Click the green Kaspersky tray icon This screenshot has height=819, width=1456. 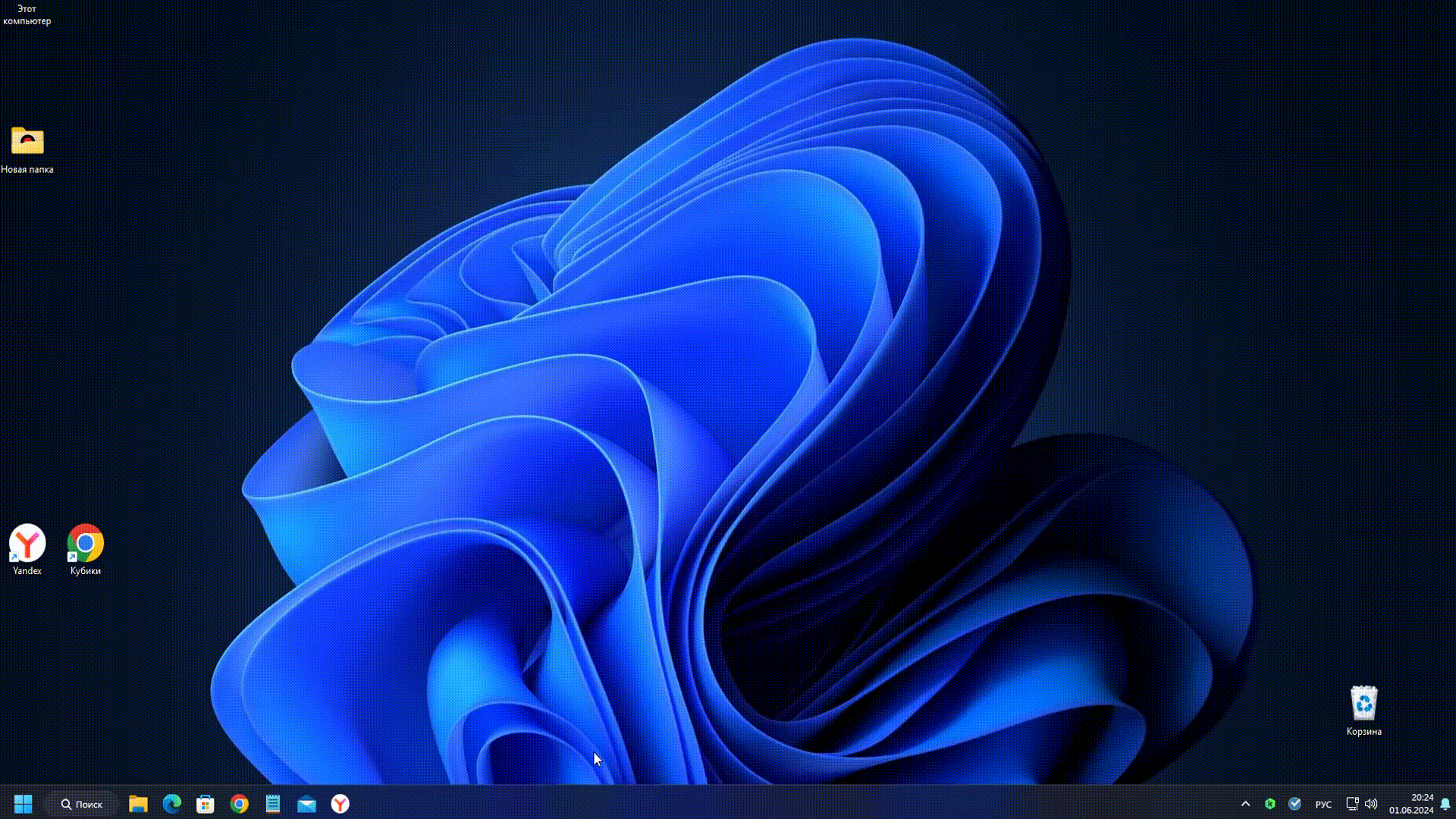[x=1270, y=804]
